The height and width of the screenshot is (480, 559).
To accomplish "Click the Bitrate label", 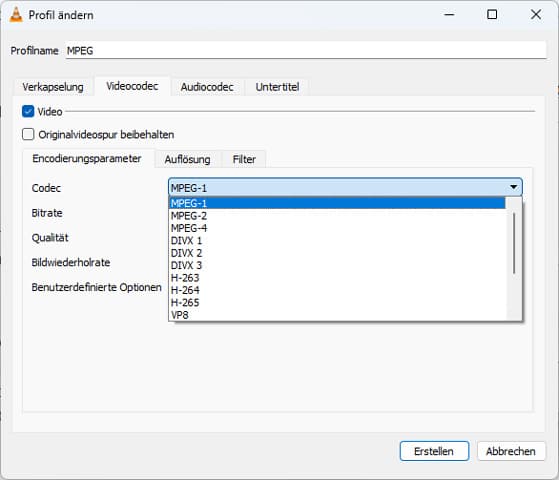I will pyautogui.click(x=47, y=213).
